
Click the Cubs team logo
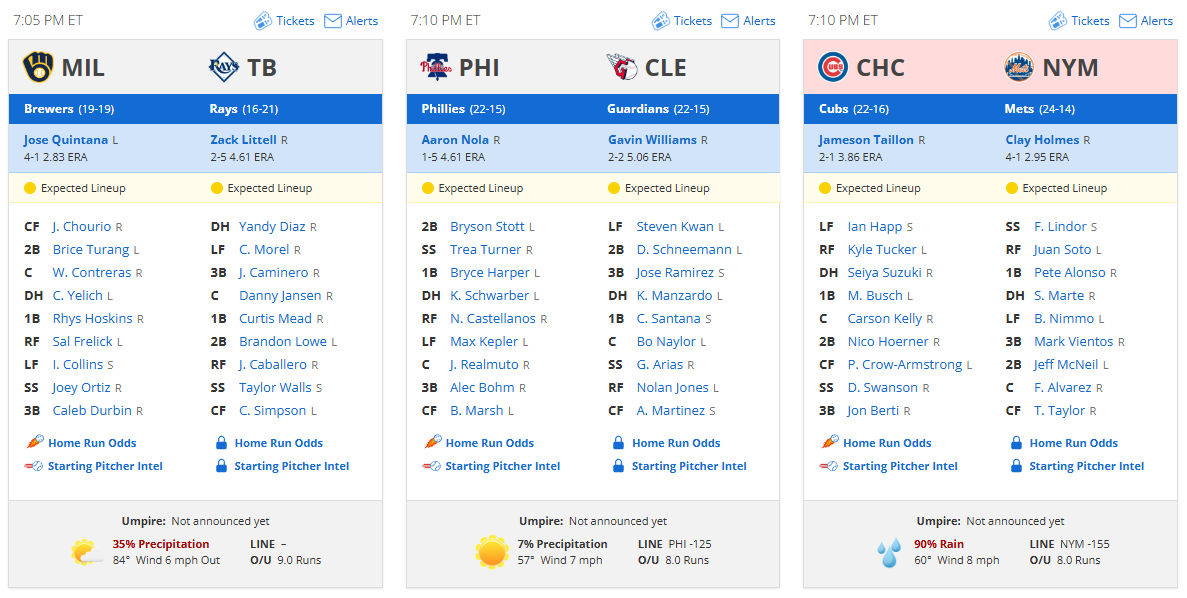(x=833, y=67)
